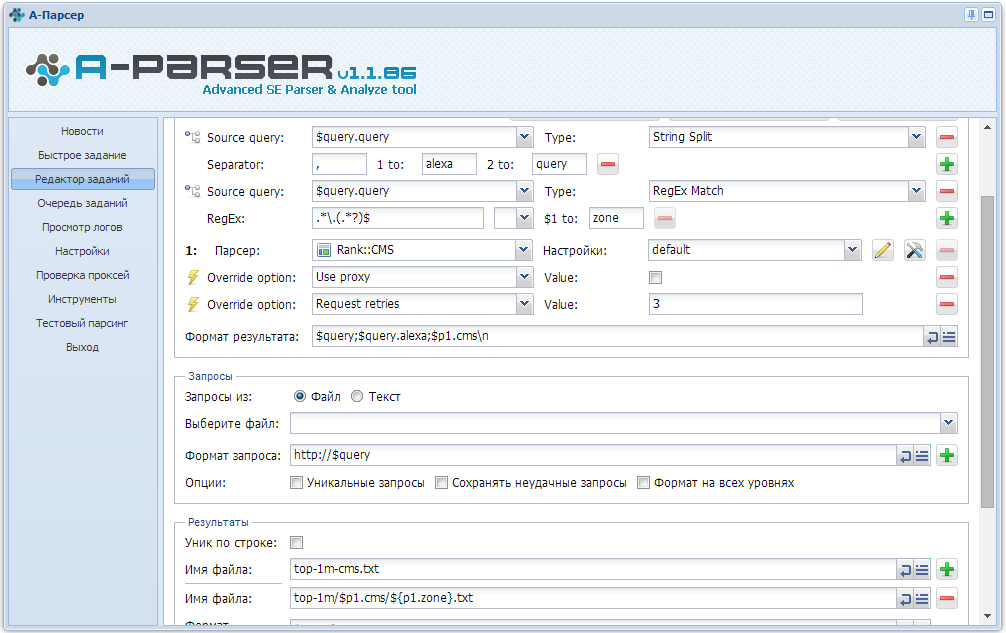
Task: Remove the Request retries override option
Action: tap(946, 304)
